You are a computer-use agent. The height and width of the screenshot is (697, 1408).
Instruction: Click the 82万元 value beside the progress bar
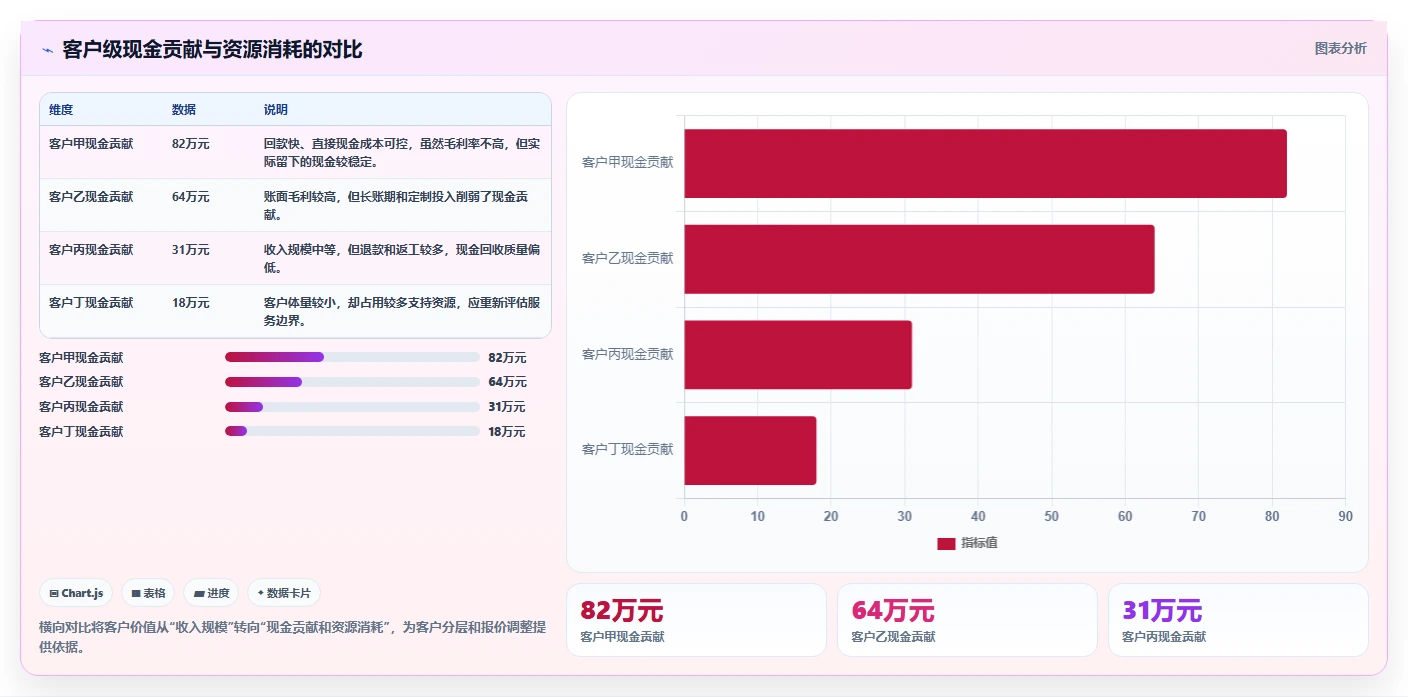tap(507, 357)
